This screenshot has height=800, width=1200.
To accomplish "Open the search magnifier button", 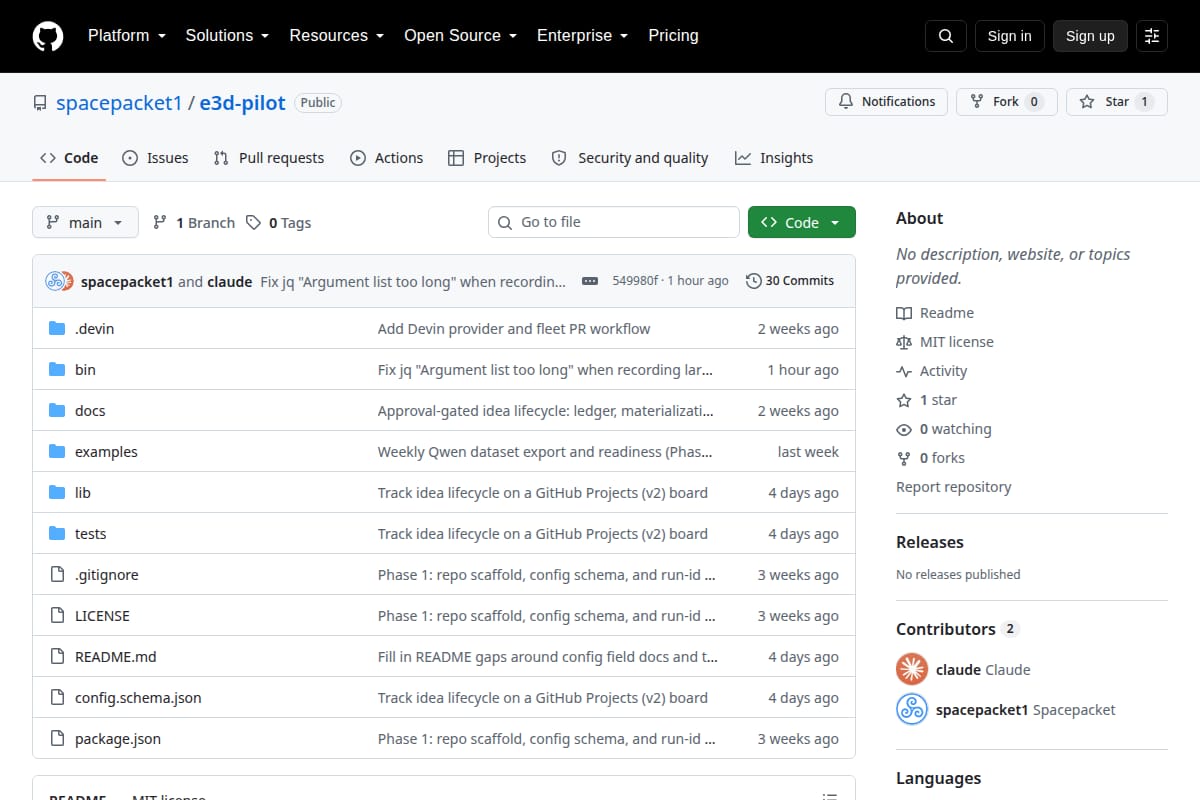I will click(x=946, y=36).
